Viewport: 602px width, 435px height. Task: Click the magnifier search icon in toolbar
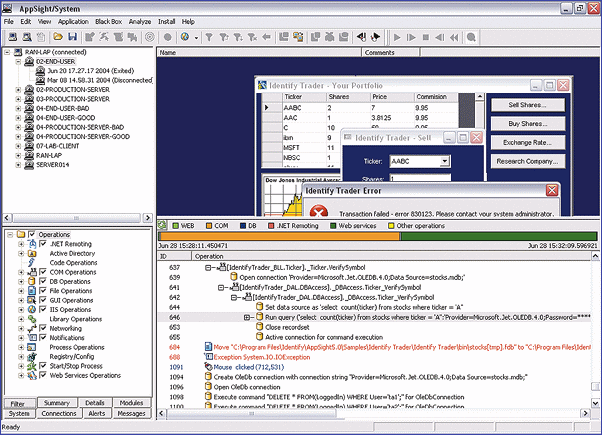[471, 37]
